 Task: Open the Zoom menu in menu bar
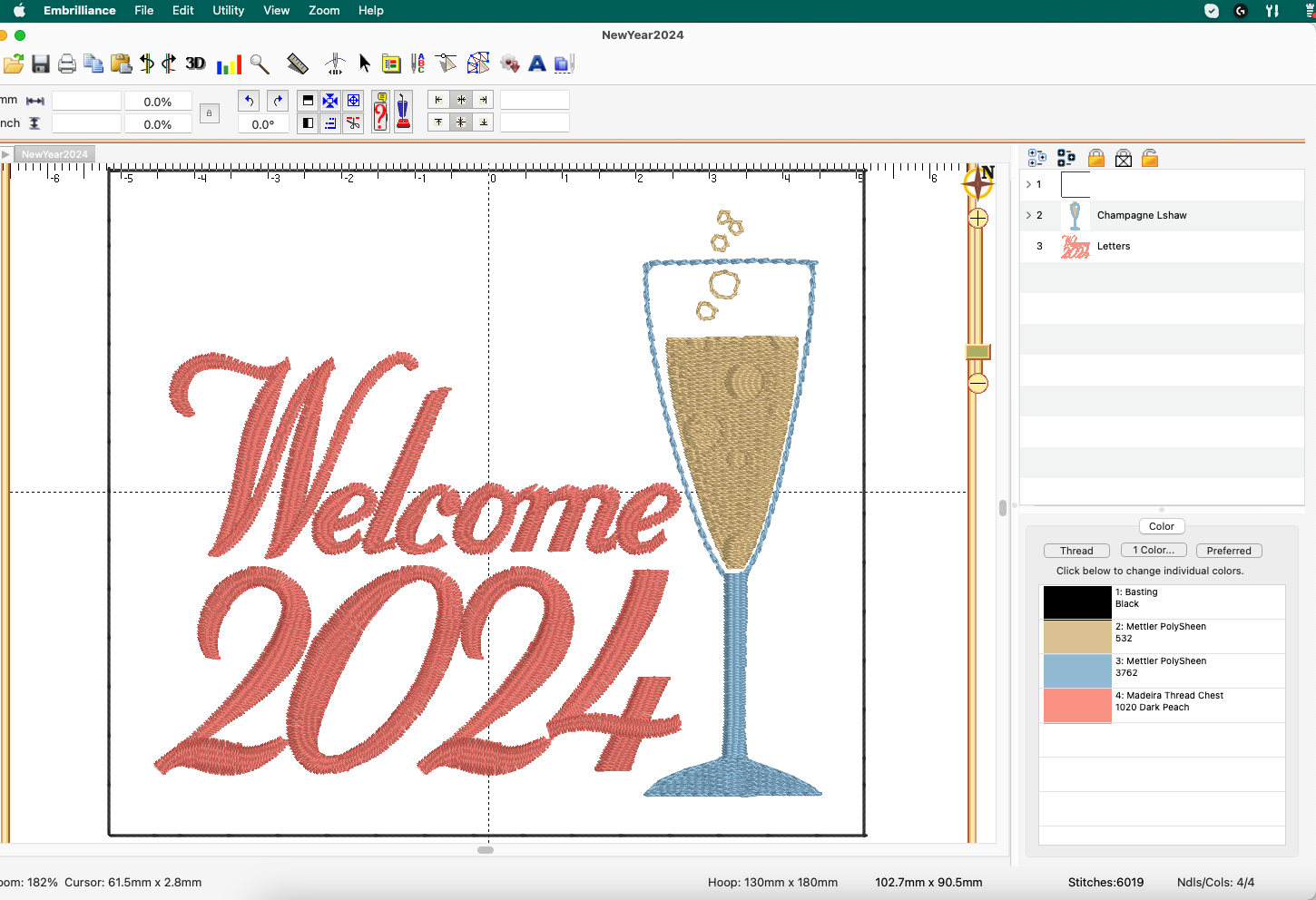(x=324, y=11)
